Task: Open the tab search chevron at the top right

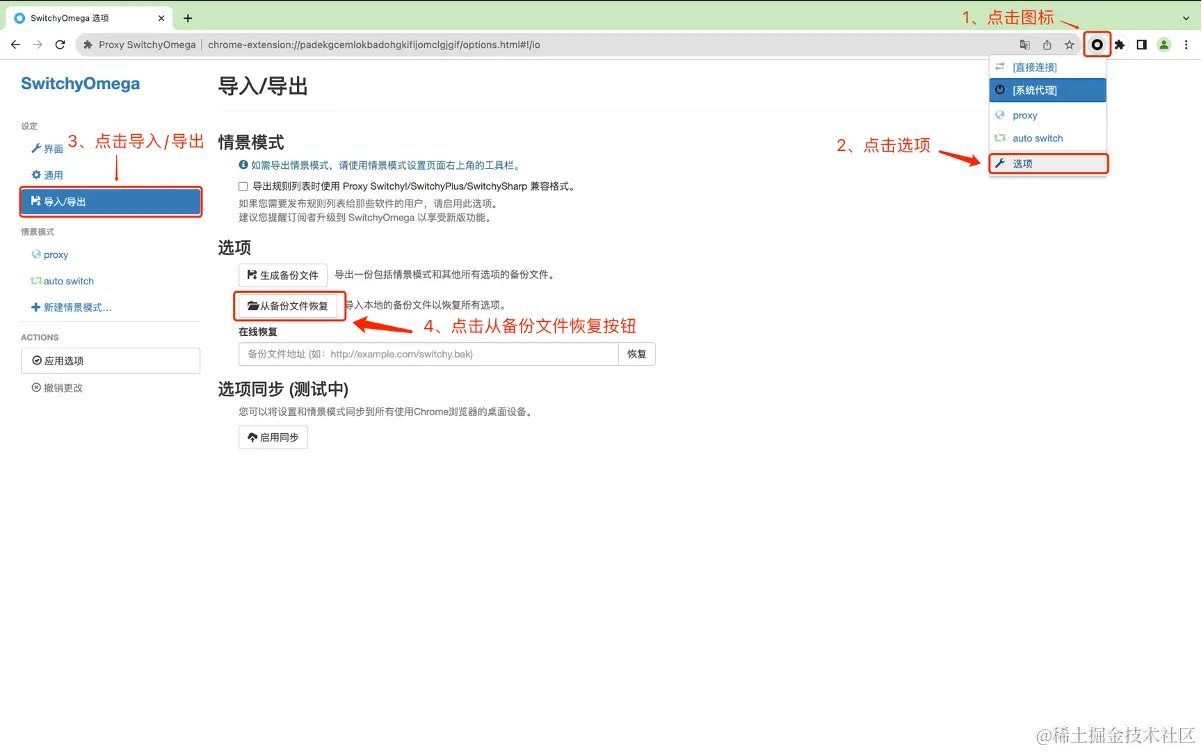Action: [x=1185, y=18]
